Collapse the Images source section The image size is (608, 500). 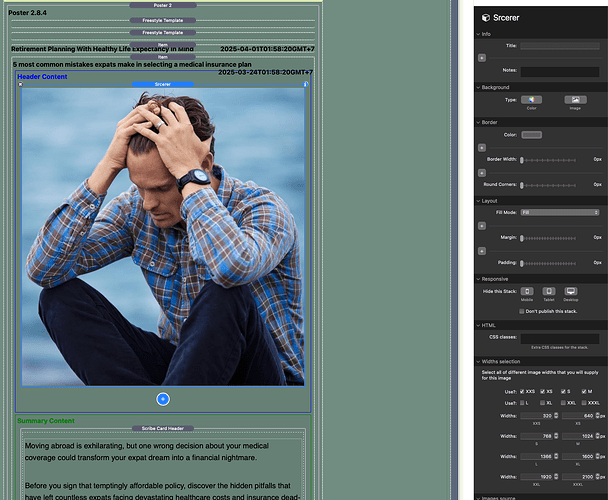[x=478, y=498]
